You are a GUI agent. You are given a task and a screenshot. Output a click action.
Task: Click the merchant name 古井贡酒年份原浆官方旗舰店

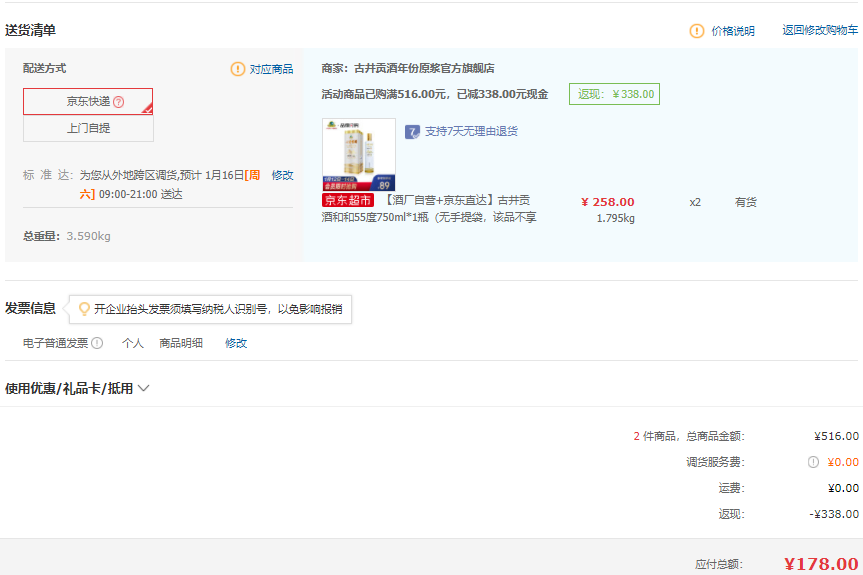[424, 68]
